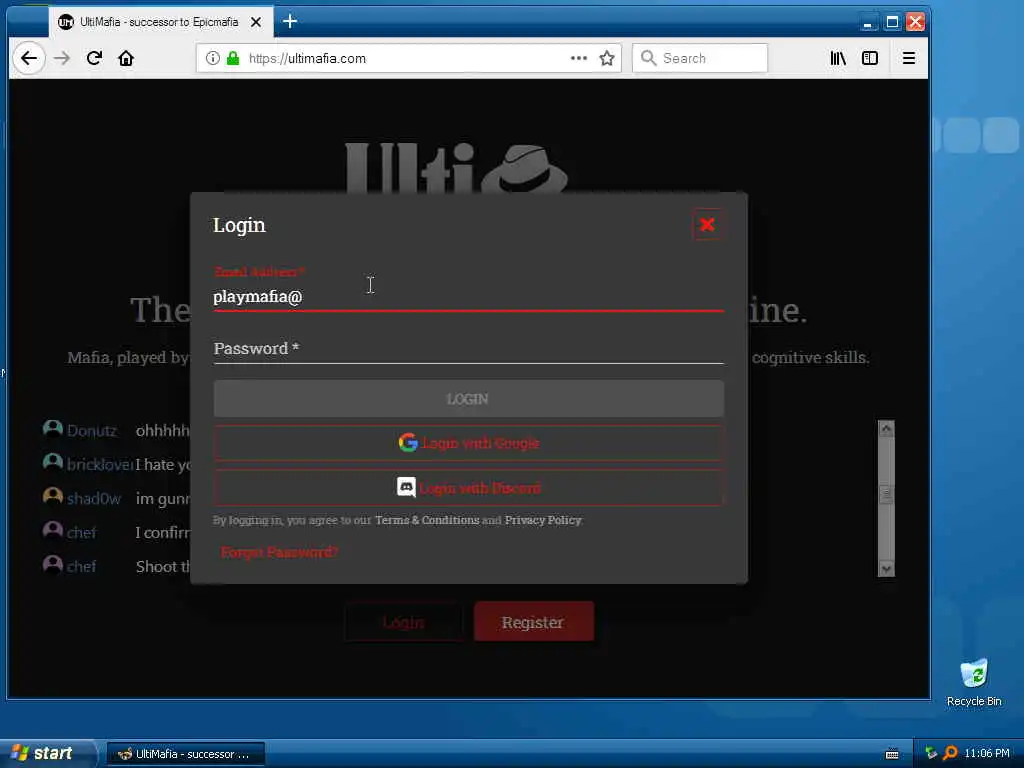Reload the page with the refresh icon
The width and height of the screenshot is (1024, 768).
pyautogui.click(x=94, y=59)
